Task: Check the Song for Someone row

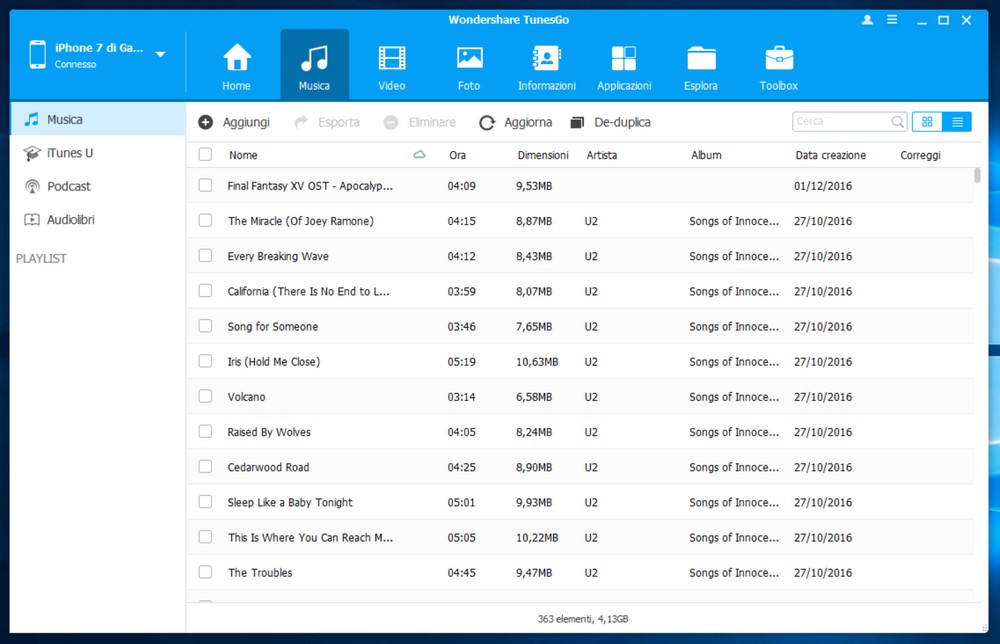Action: click(x=205, y=325)
